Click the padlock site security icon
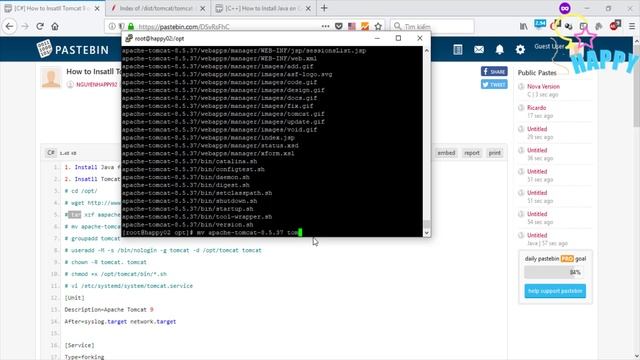Image resolution: width=640 pixels, height=360 pixels. (x=131, y=27)
